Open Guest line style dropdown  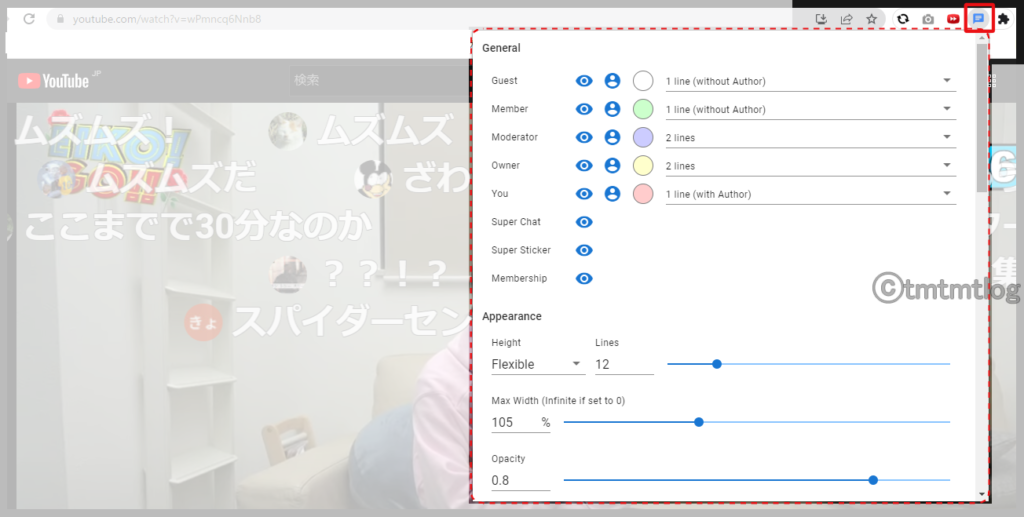(810, 82)
